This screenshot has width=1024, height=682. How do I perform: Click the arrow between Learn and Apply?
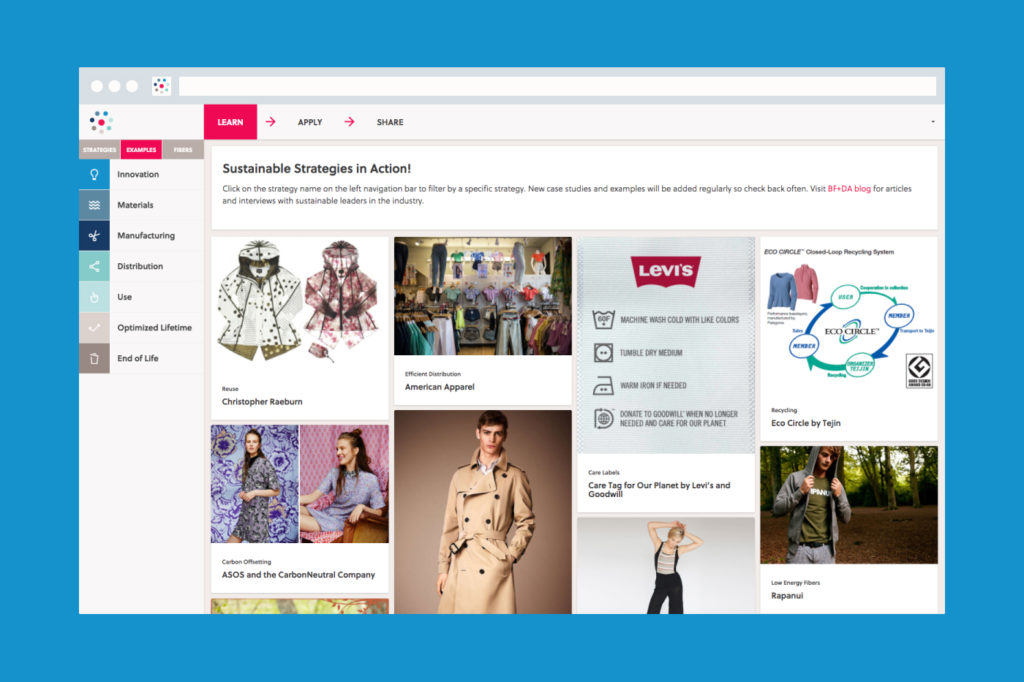(x=270, y=122)
